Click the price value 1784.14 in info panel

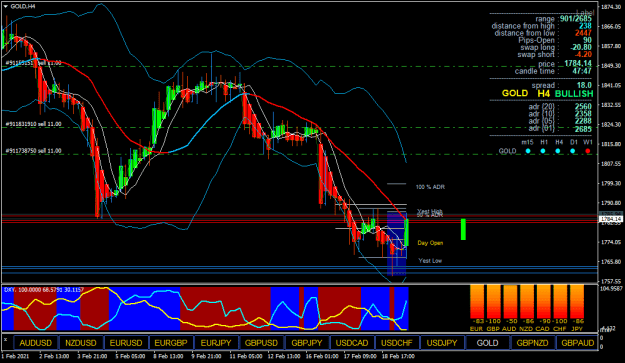[578, 64]
